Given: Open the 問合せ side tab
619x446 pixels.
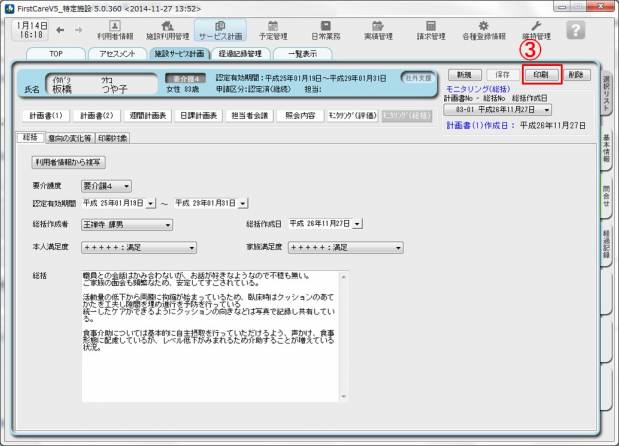Looking at the screenshot, I should [607, 196].
